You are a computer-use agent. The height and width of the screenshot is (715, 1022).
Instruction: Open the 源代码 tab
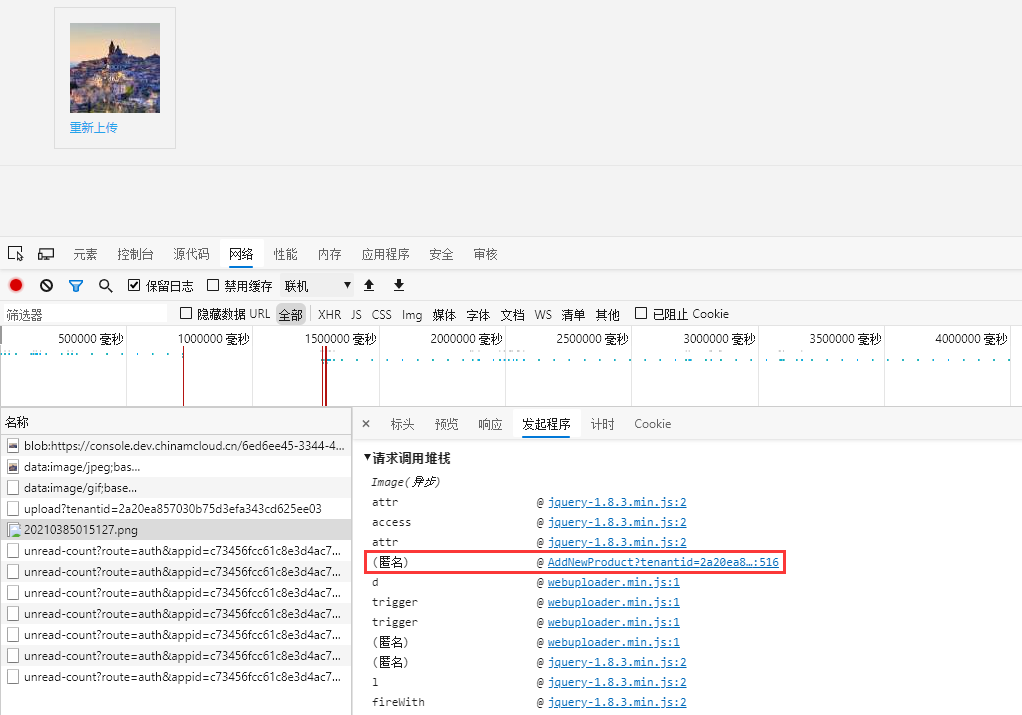[x=192, y=254]
